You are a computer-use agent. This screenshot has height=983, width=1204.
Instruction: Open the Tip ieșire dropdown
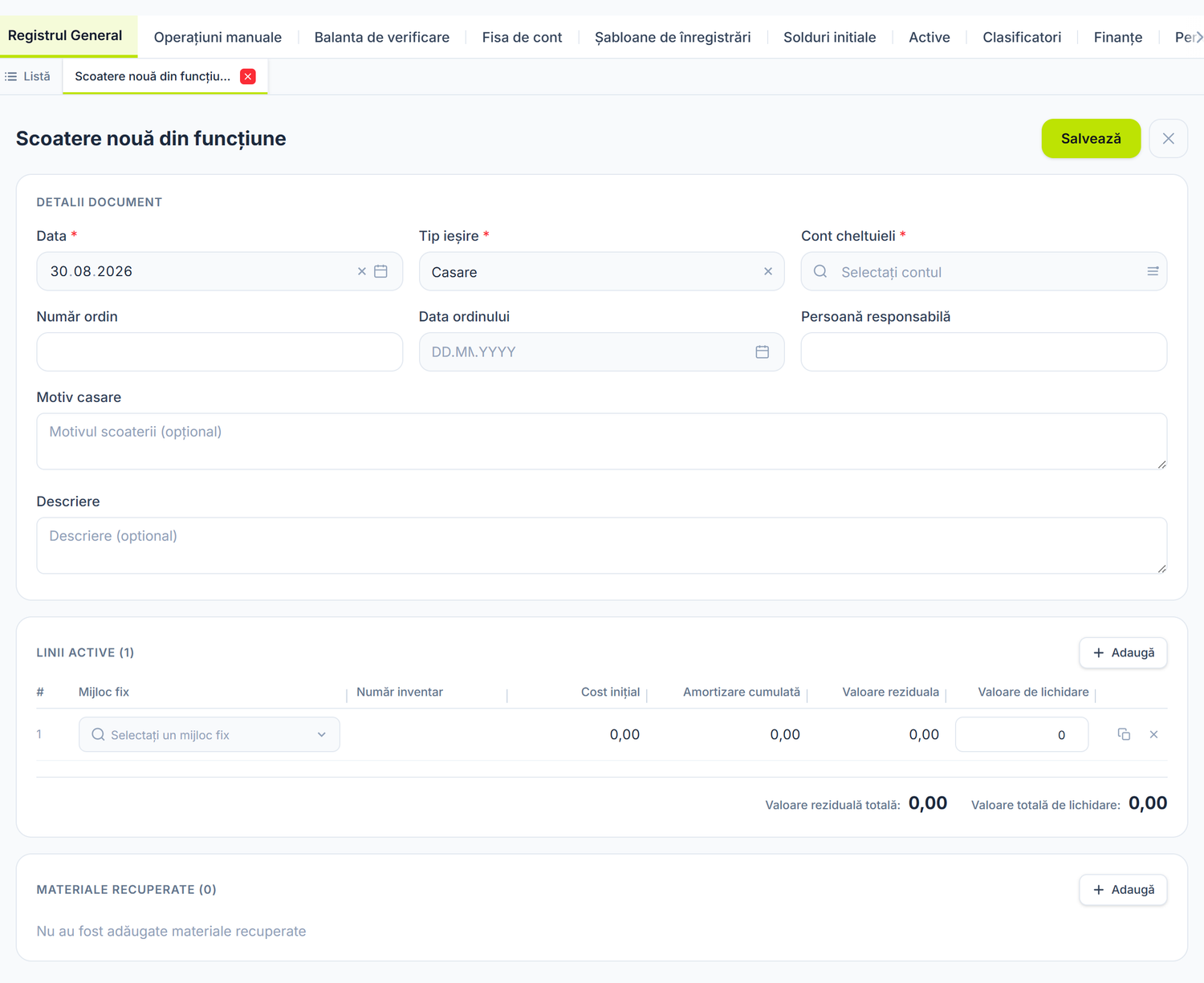coord(602,271)
